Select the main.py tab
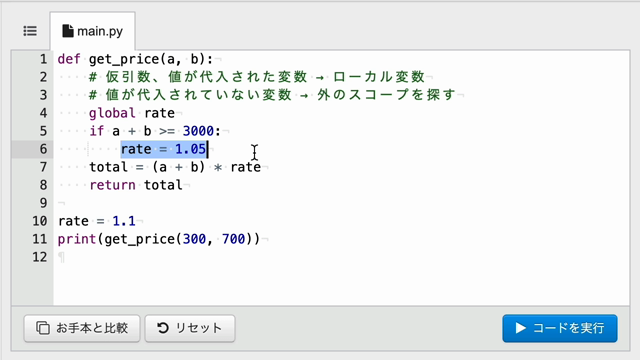 coord(93,31)
